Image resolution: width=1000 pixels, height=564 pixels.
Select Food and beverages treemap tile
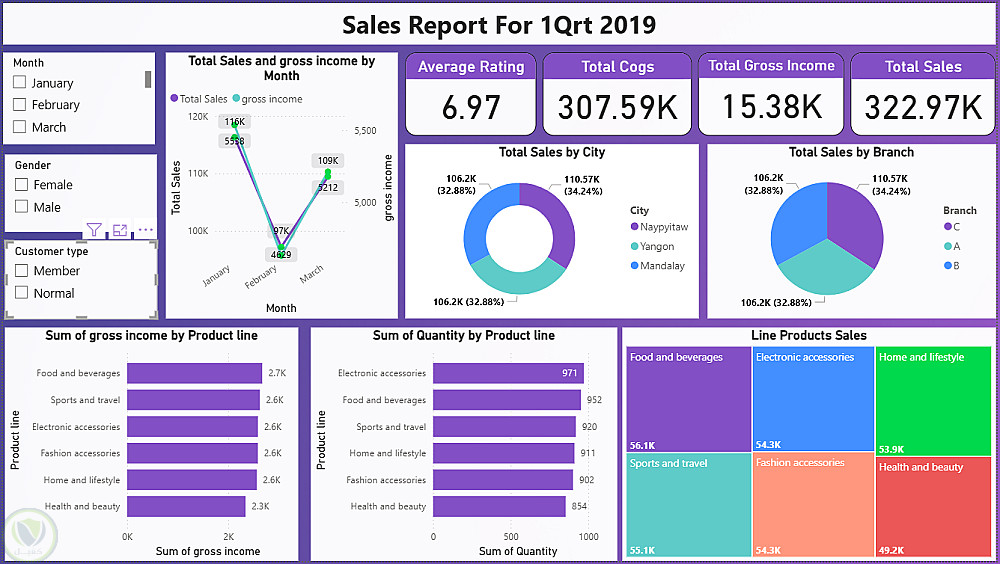click(688, 399)
